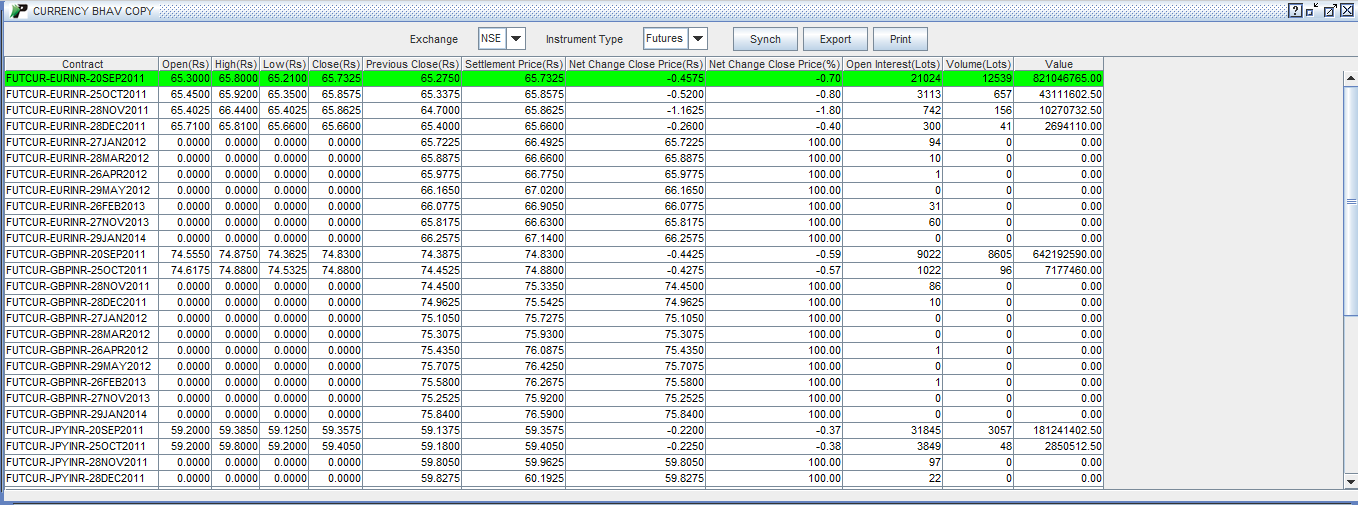Click the Settlement Price(Rs) column header
Image resolution: width=1358 pixels, height=505 pixels.
[x=515, y=64]
